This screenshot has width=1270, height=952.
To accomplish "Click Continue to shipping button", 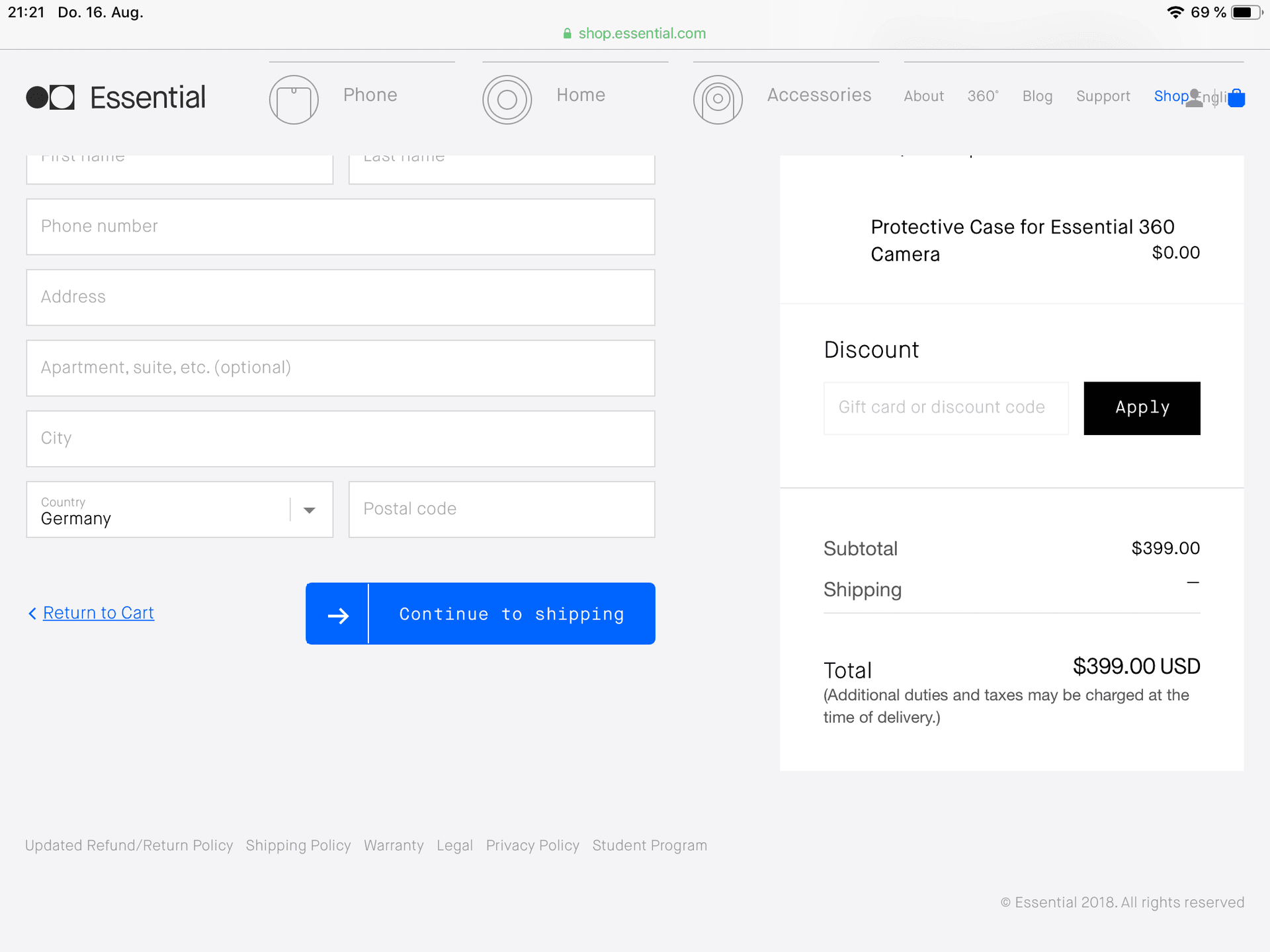I will [480, 614].
